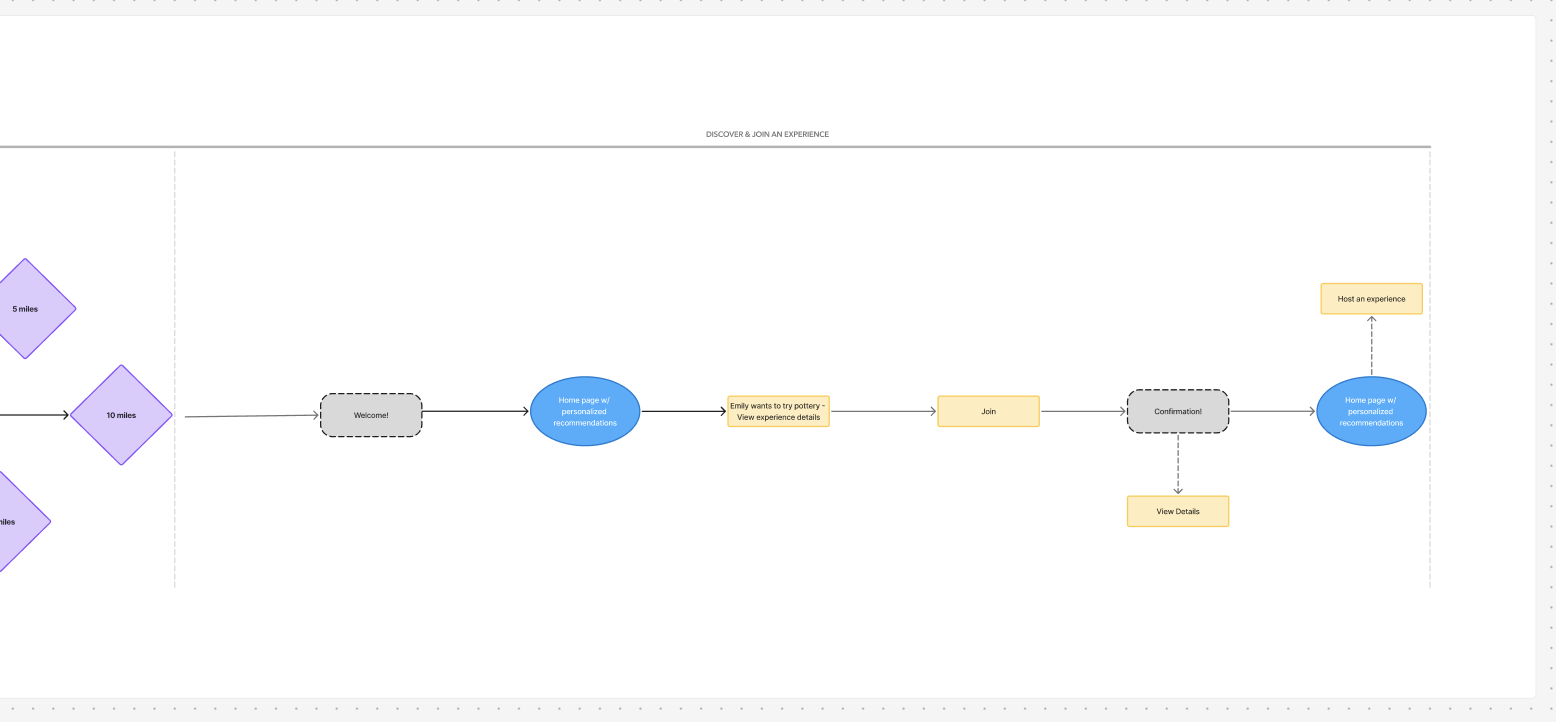1556x722 pixels.
Task: Select the 10 miles diamond node
Action: [x=121, y=415]
